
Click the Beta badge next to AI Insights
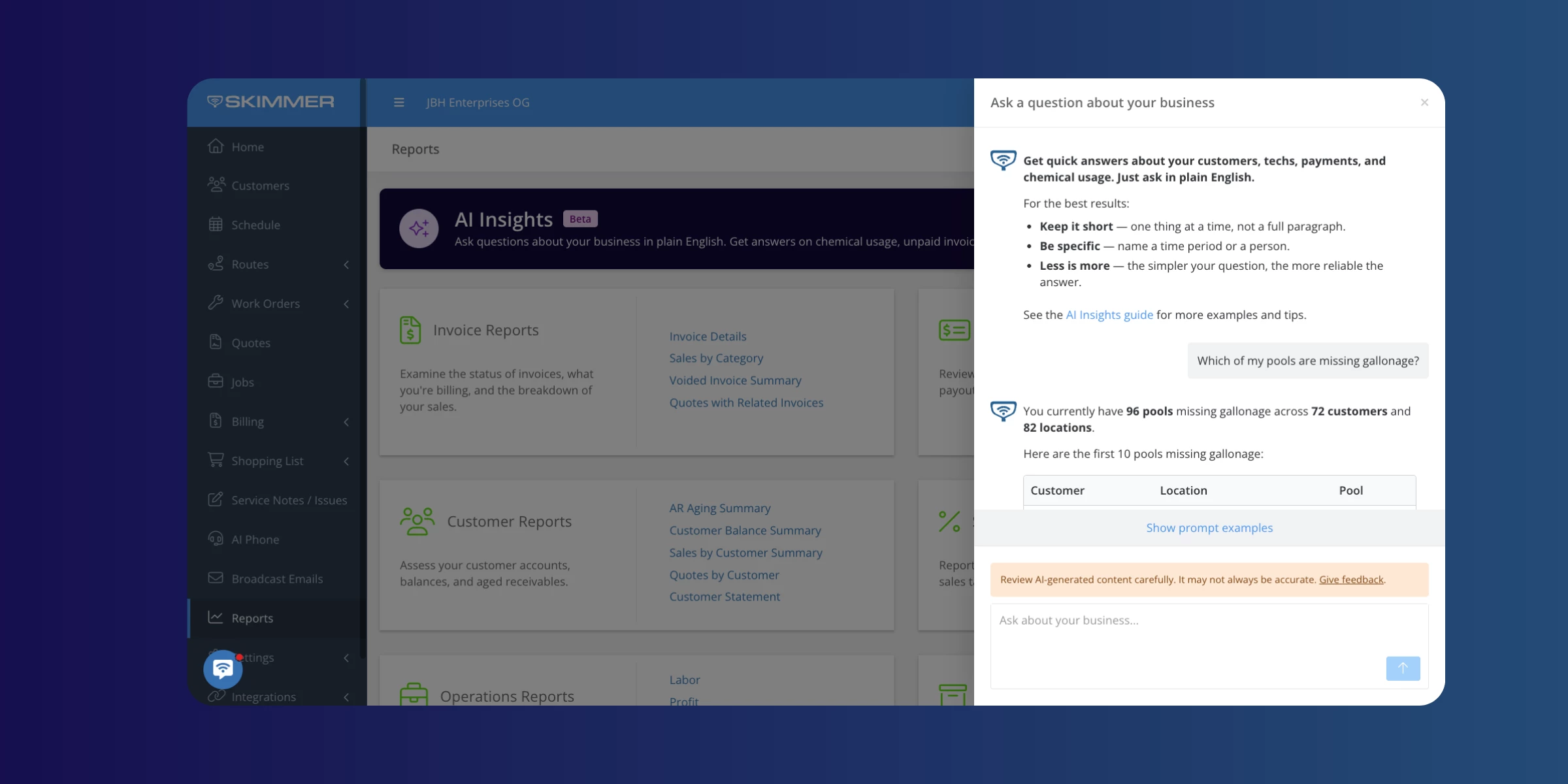click(580, 219)
